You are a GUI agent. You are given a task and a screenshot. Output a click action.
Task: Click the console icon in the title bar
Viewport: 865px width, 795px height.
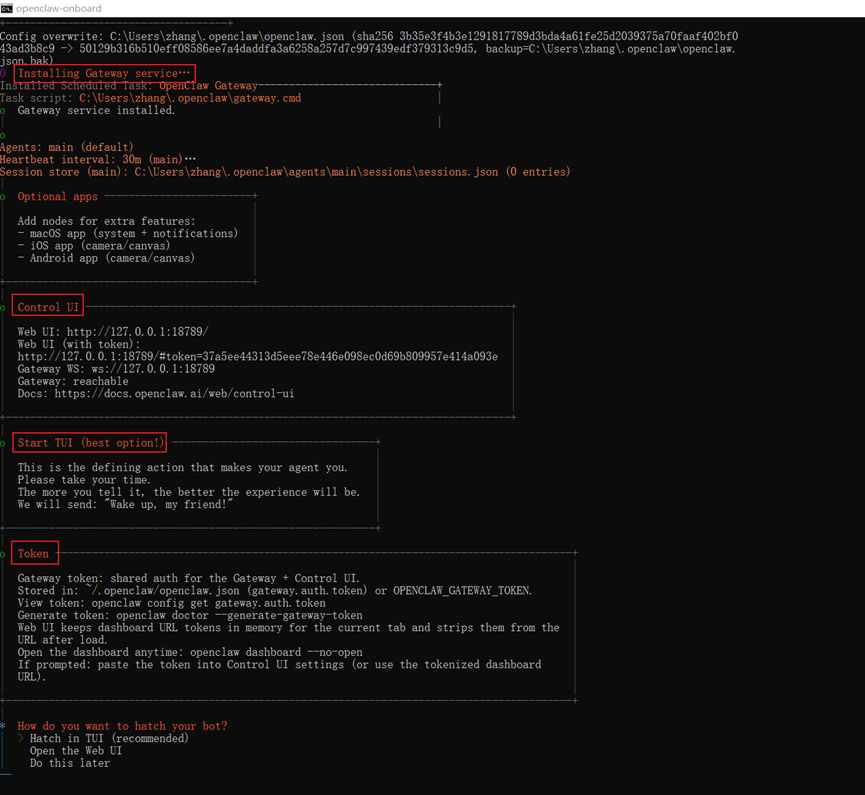[x=7, y=8]
